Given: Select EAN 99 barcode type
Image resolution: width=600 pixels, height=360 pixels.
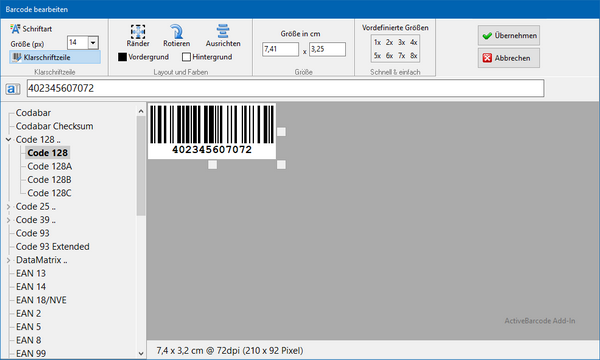Looking at the screenshot, I should pyautogui.click(x=31, y=353).
